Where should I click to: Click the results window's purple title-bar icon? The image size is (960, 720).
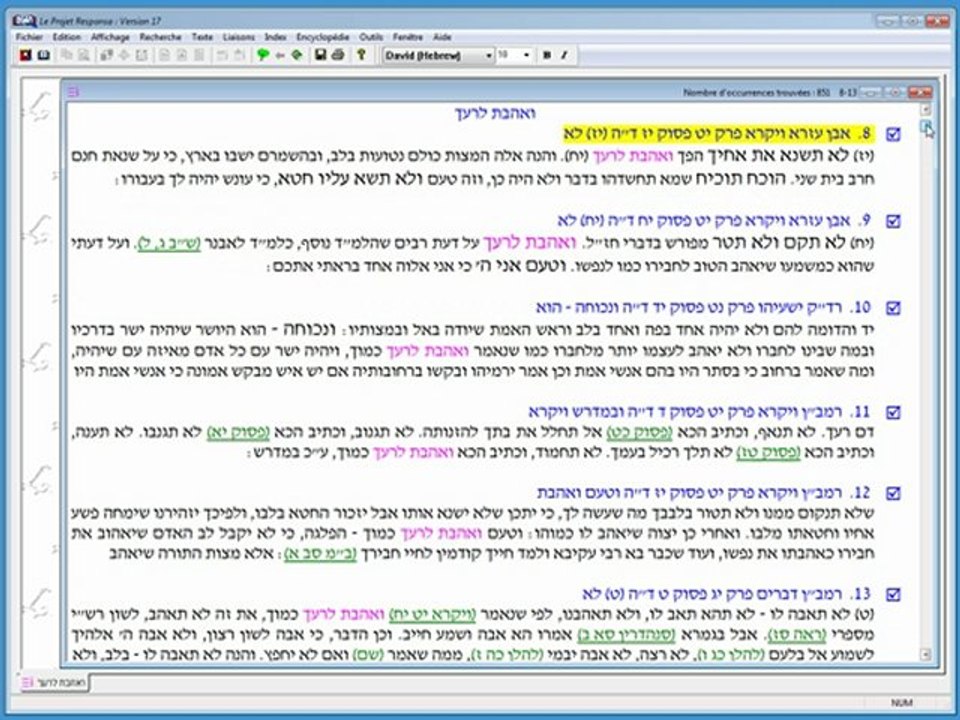pos(73,92)
